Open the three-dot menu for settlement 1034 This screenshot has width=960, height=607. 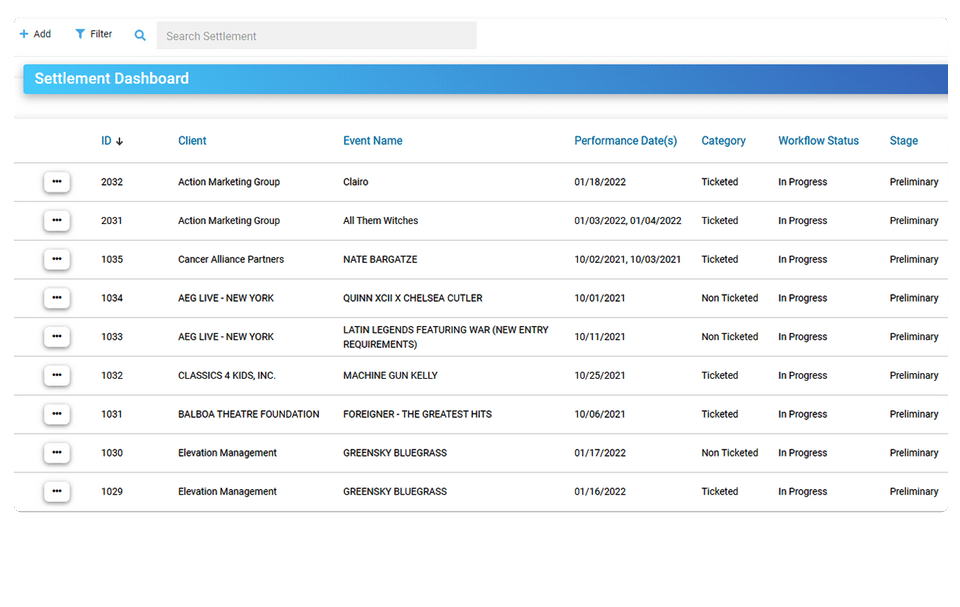click(57, 298)
